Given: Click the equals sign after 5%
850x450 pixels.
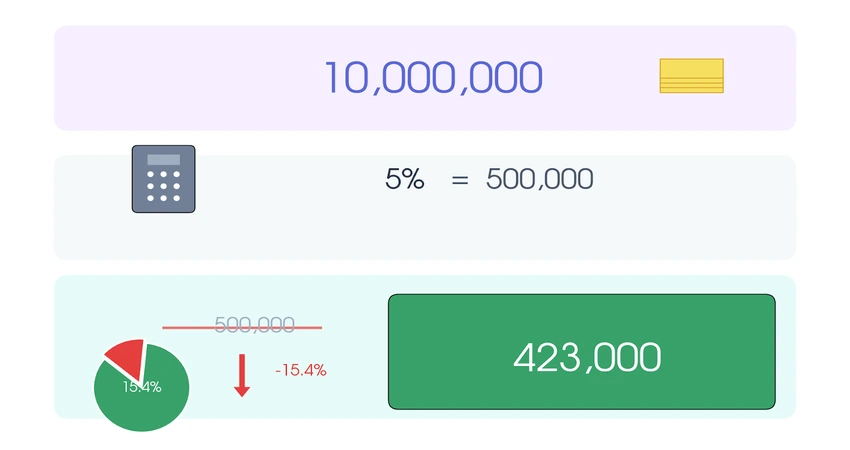Looking at the screenshot, I should [x=459, y=181].
